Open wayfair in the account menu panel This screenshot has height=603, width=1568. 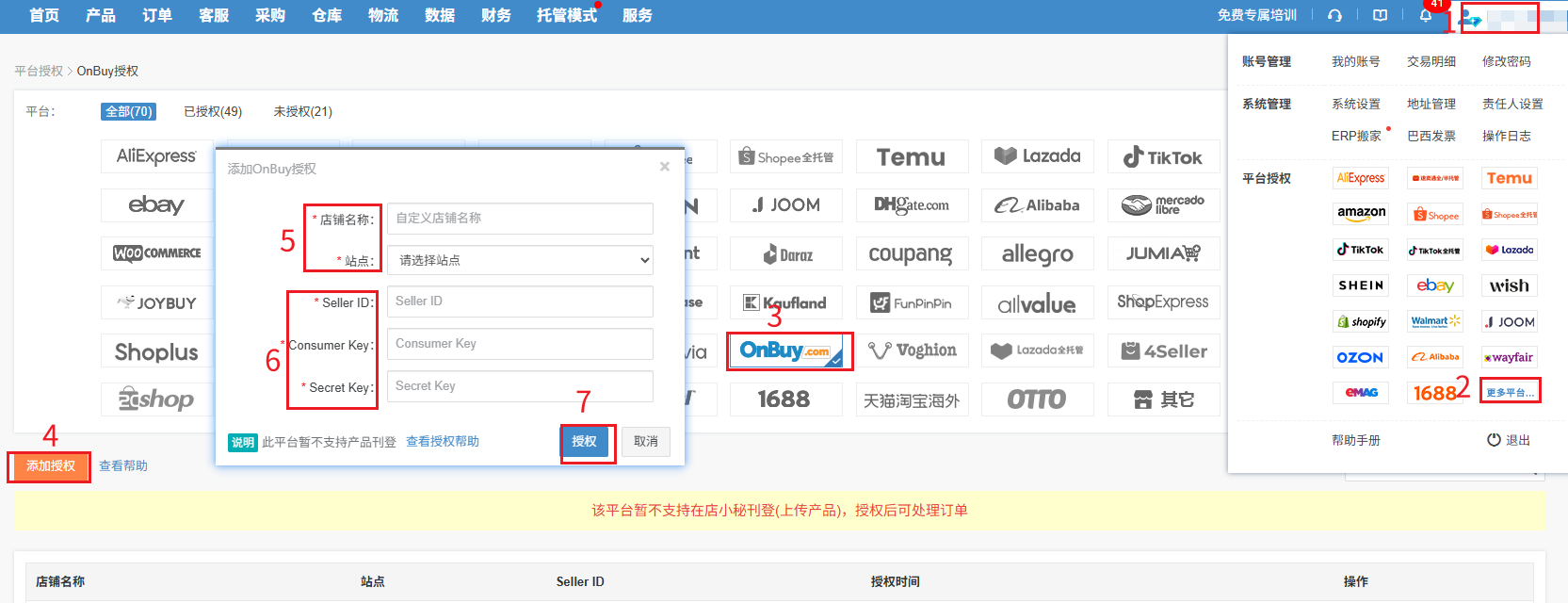coord(1510,357)
